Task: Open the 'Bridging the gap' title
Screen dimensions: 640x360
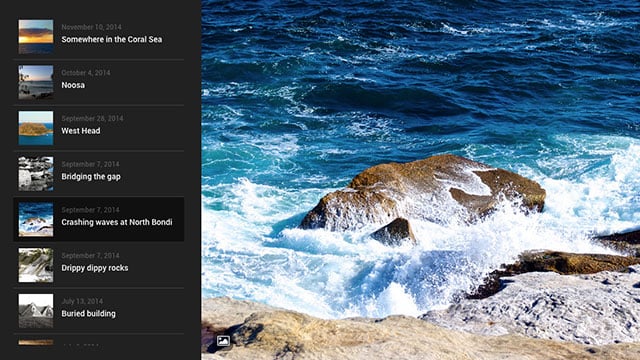Action: (91, 177)
